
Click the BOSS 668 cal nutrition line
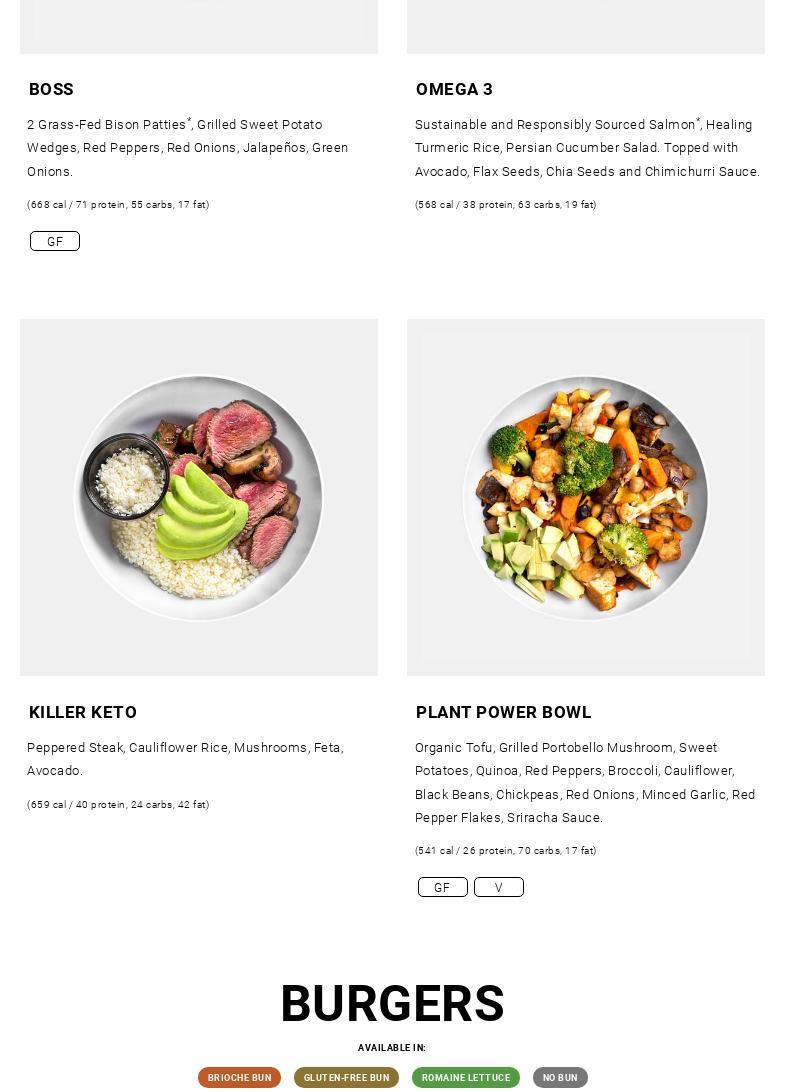pyautogui.click(x=118, y=205)
